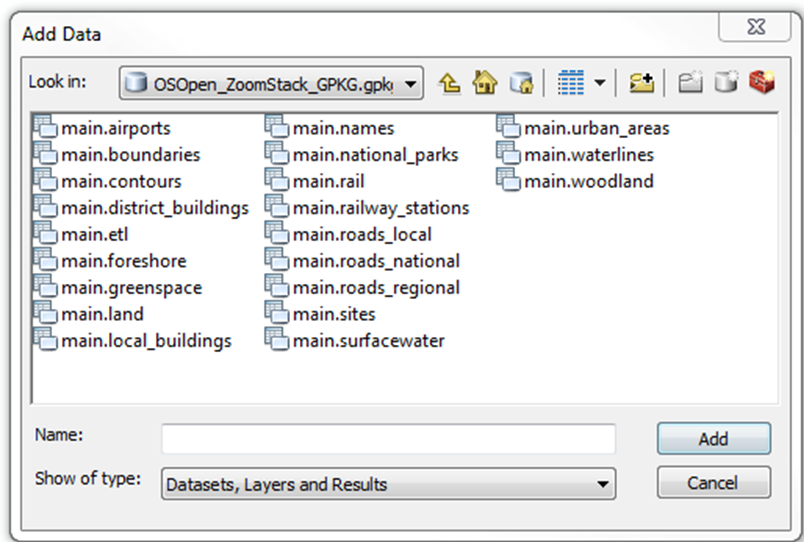Select main.roads_regional layer
Viewport: 804px width, 542px height.
pyautogui.click(x=363, y=288)
